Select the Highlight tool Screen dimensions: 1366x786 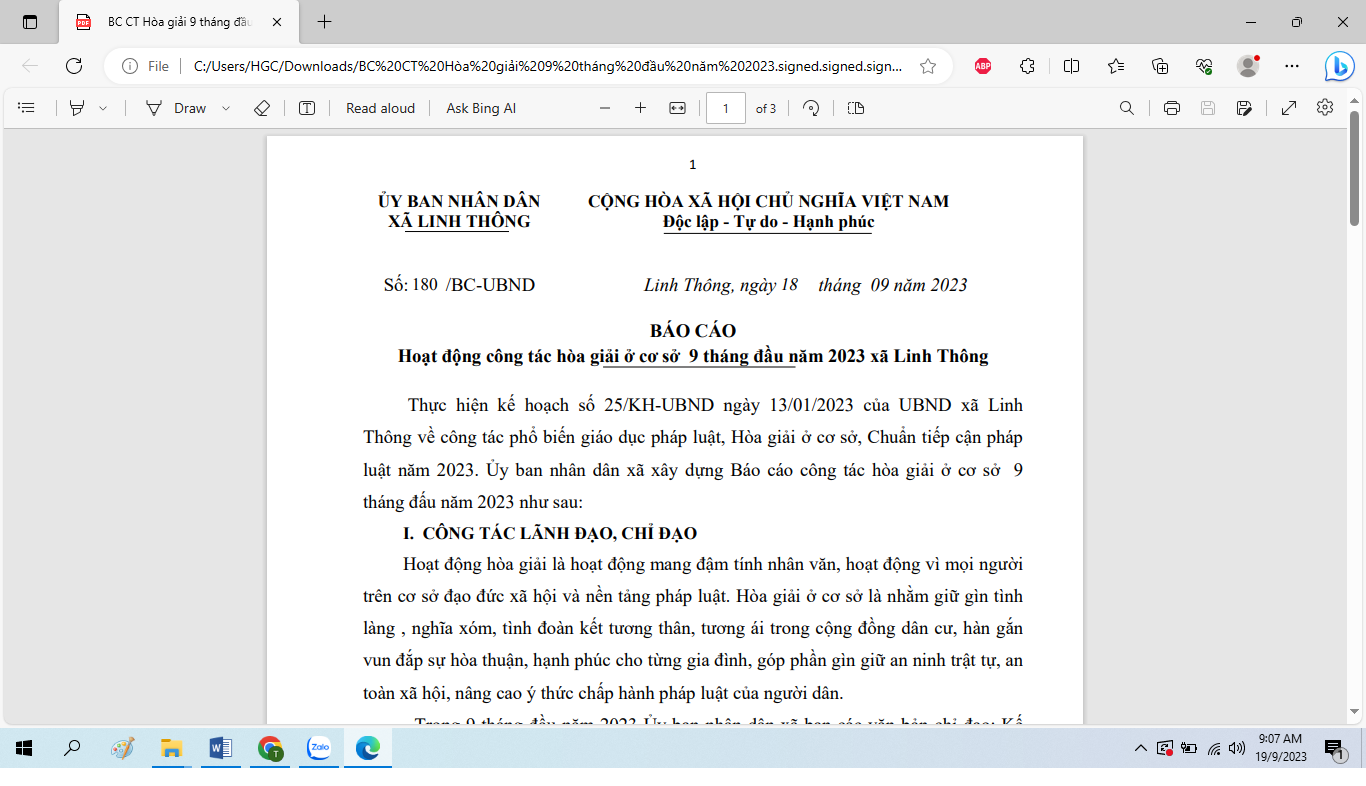[77, 108]
